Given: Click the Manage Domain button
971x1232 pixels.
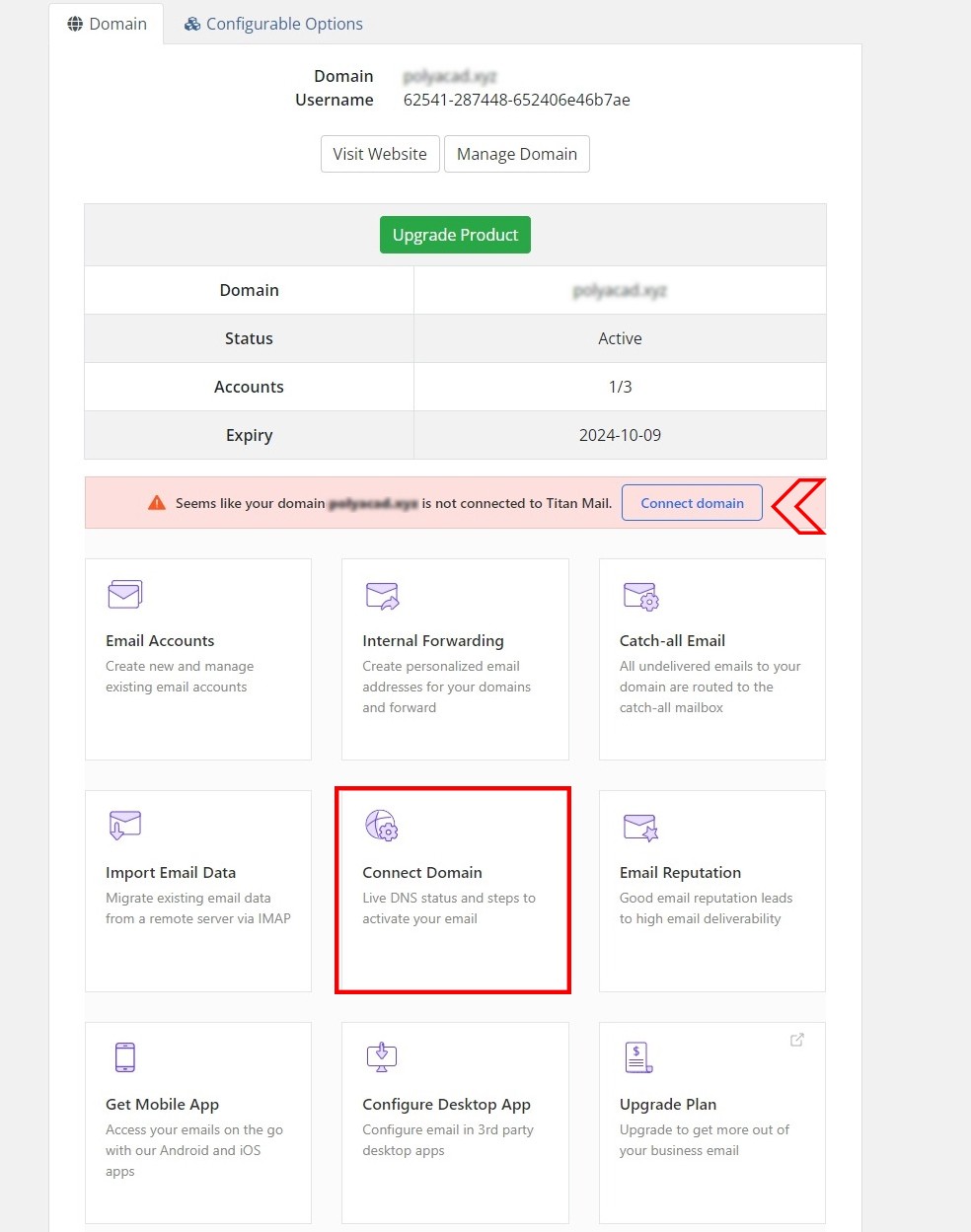Looking at the screenshot, I should [516, 154].
